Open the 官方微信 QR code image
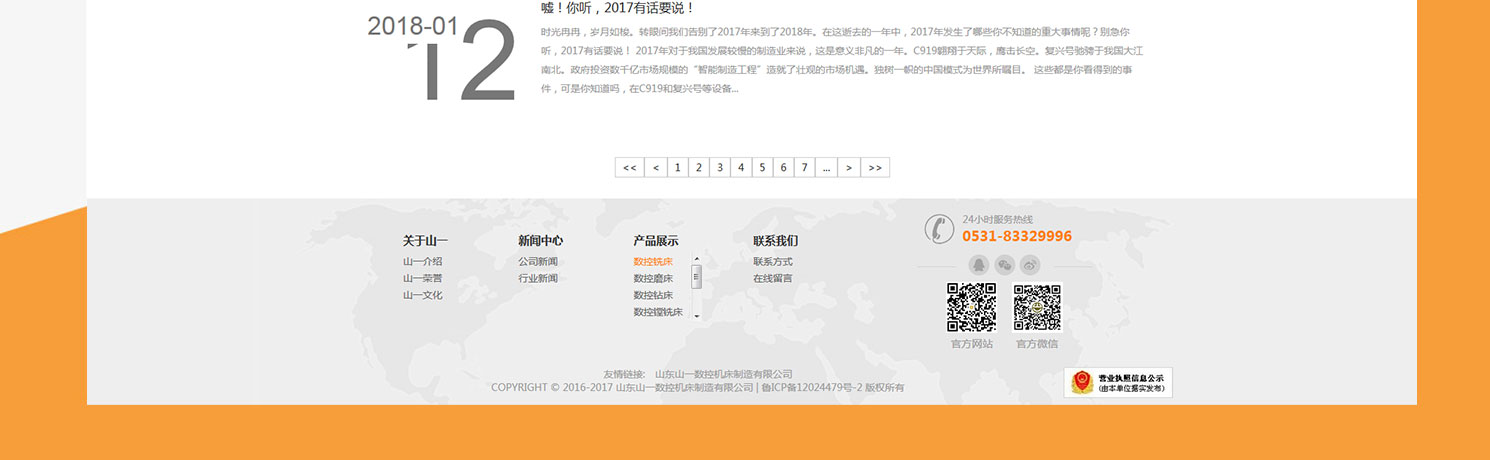This screenshot has width=1490, height=460. coord(1037,307)
